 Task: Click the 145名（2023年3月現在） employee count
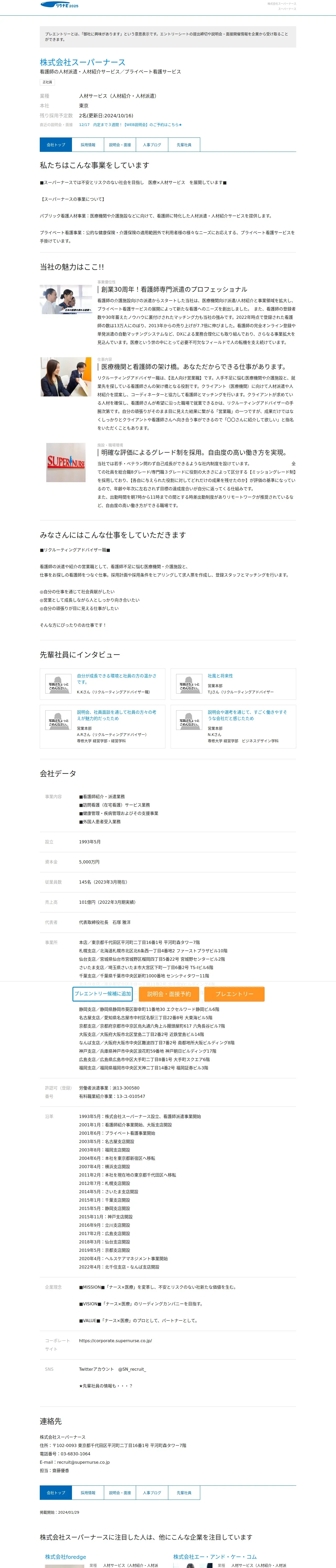coord(103,882)
